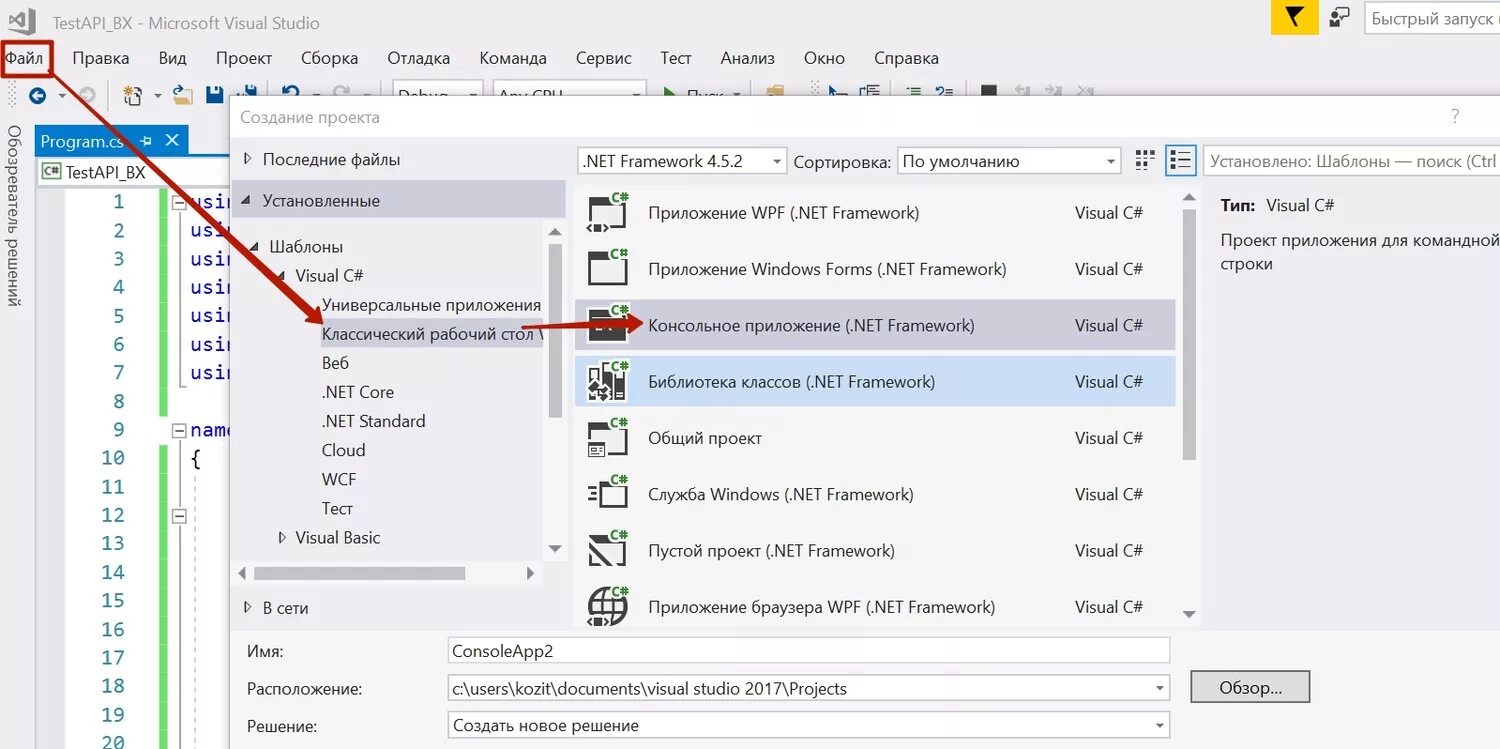Open the dropdown arrow next to New Project icon
1500x749 pixels.
157,96
